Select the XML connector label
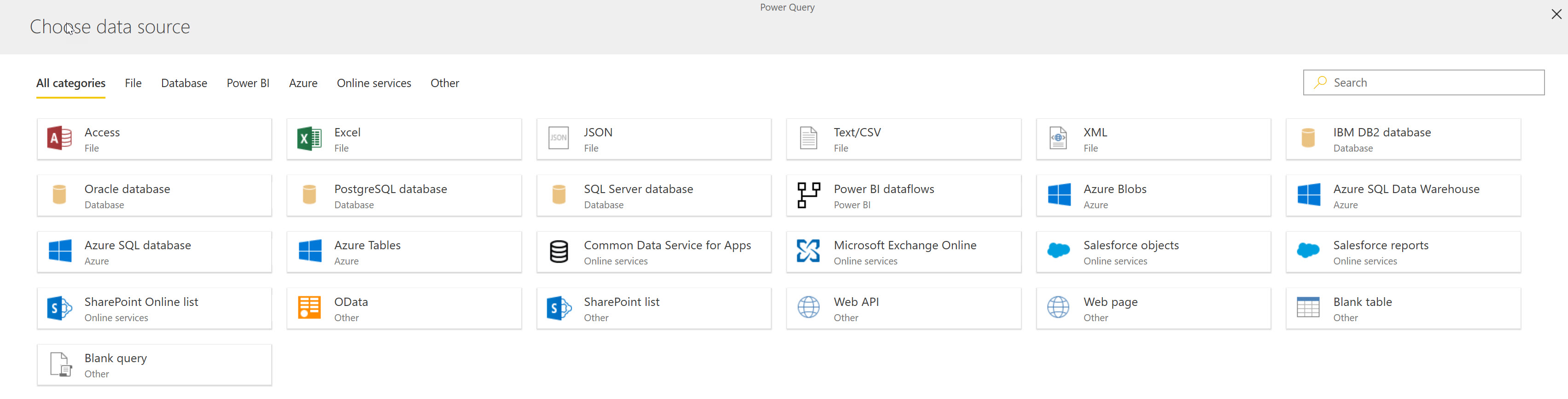This screenshot has width=1568, height=399. tap(1095, 132)
